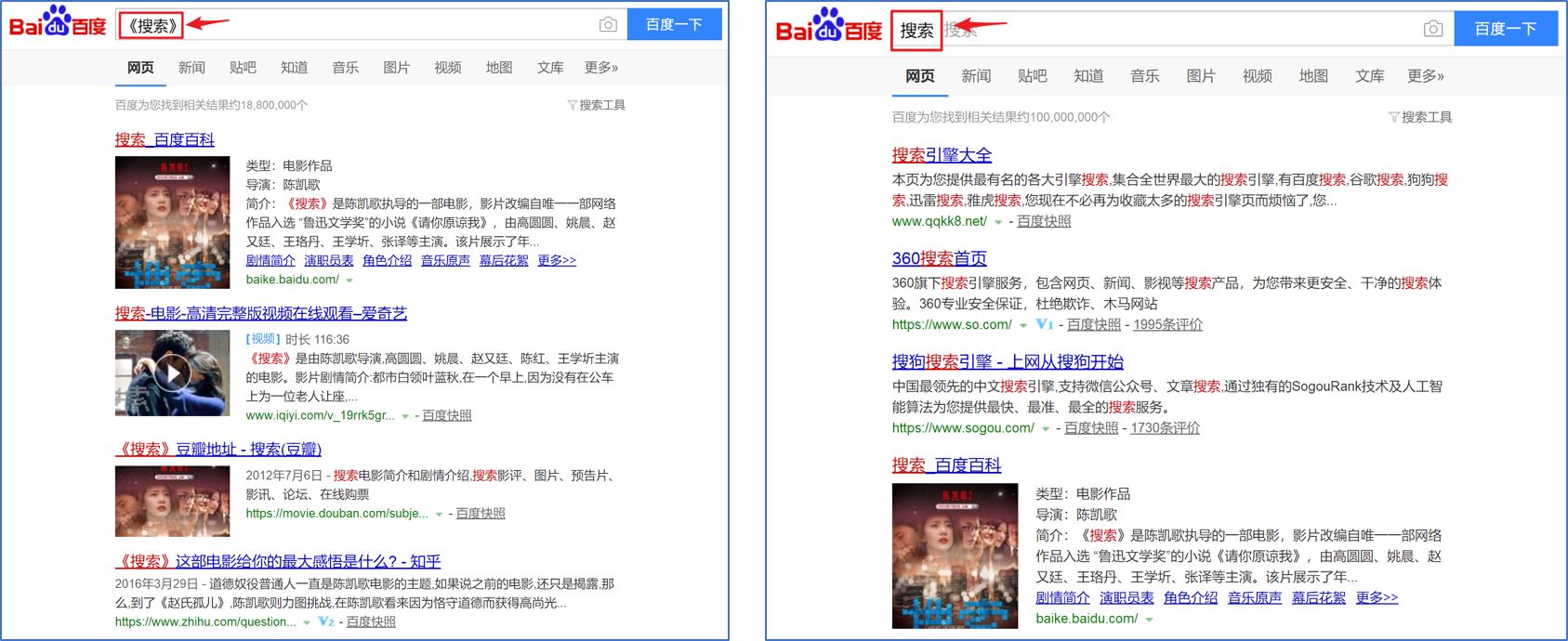Open camera image search in left screenshot
The image size is (1568, 641).
coord(608,25)
